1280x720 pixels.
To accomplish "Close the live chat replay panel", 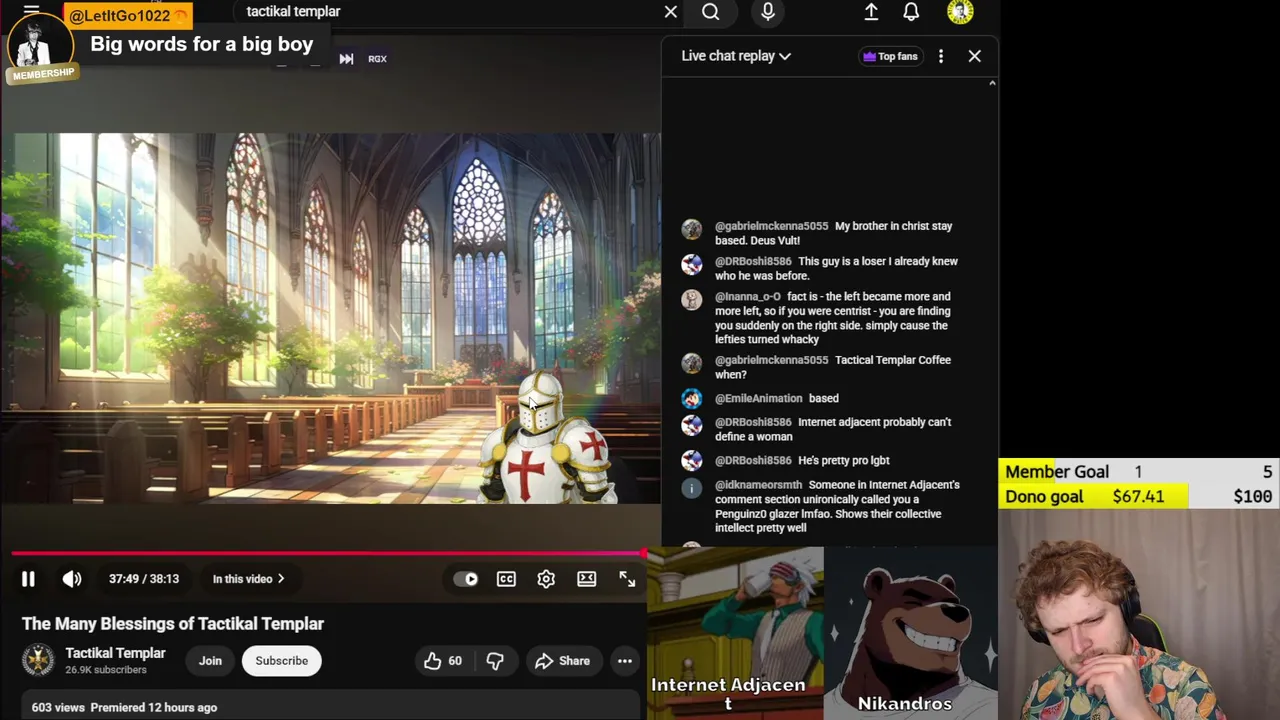I will 975,57.
